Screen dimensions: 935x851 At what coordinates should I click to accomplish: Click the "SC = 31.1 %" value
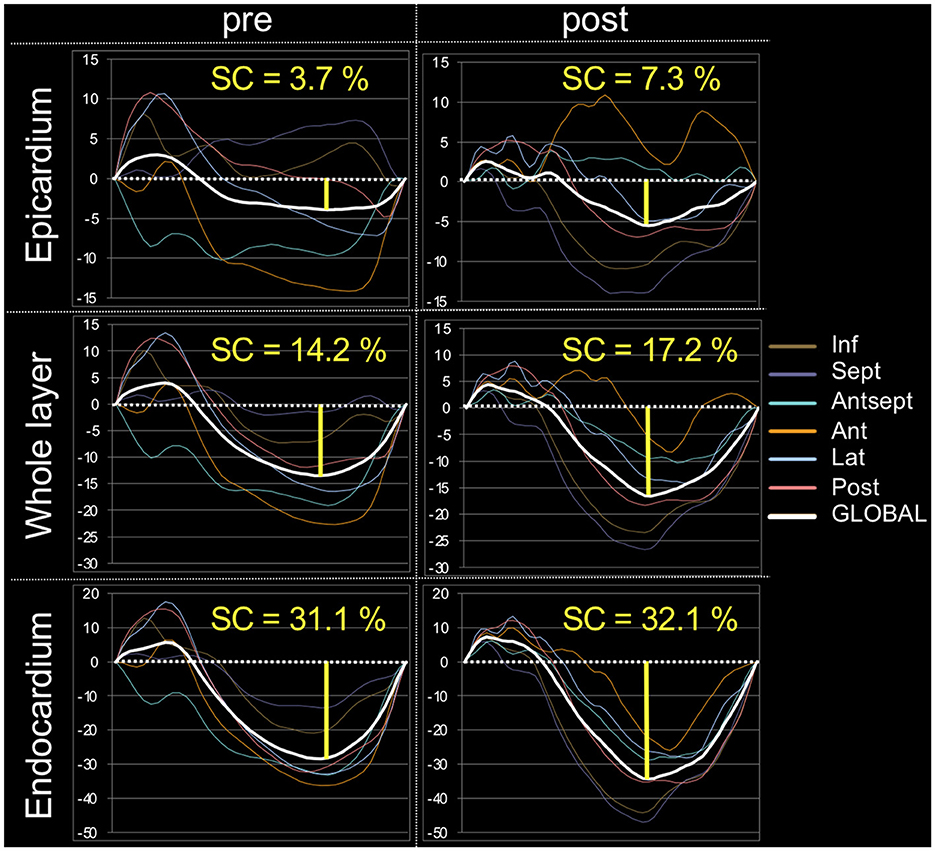pos(298,619)
